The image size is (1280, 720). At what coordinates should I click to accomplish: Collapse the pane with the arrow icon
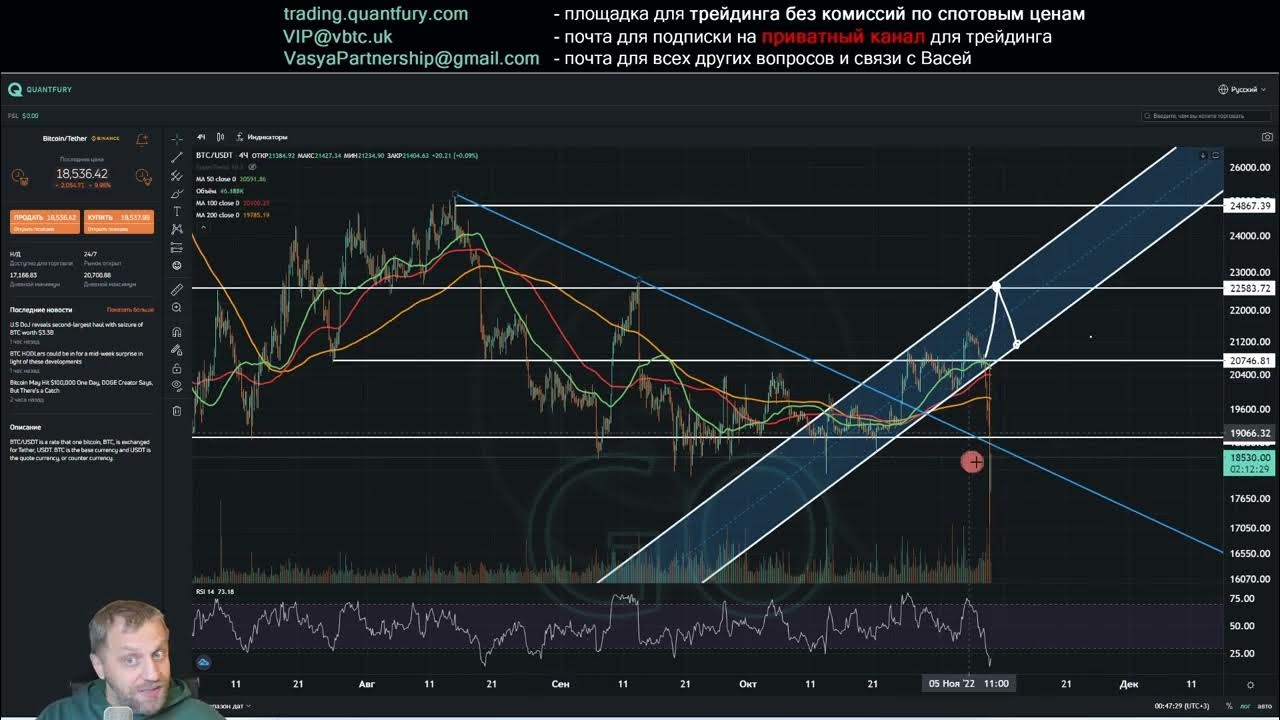coord(1203,155)
